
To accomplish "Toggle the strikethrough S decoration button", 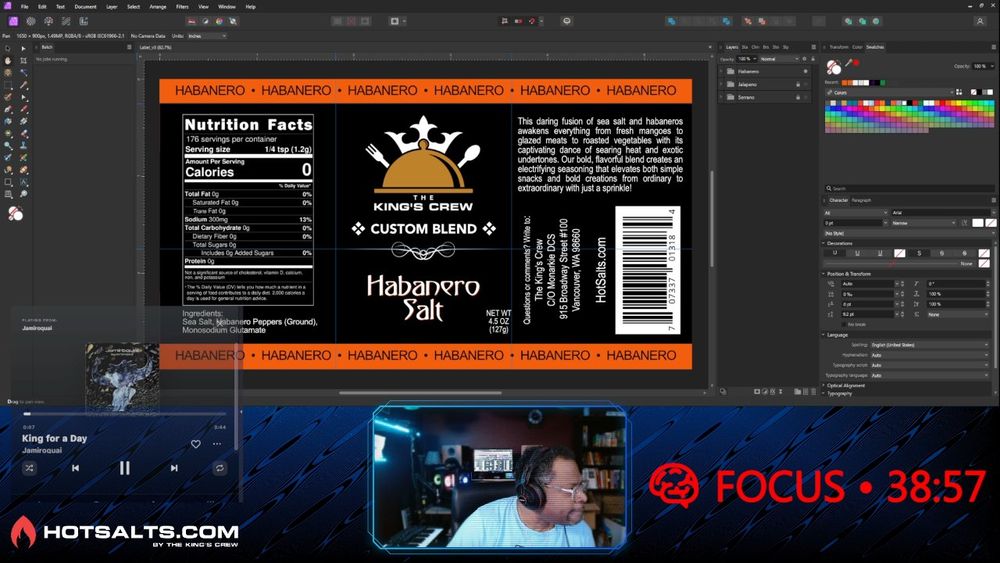I will point(919,253).
